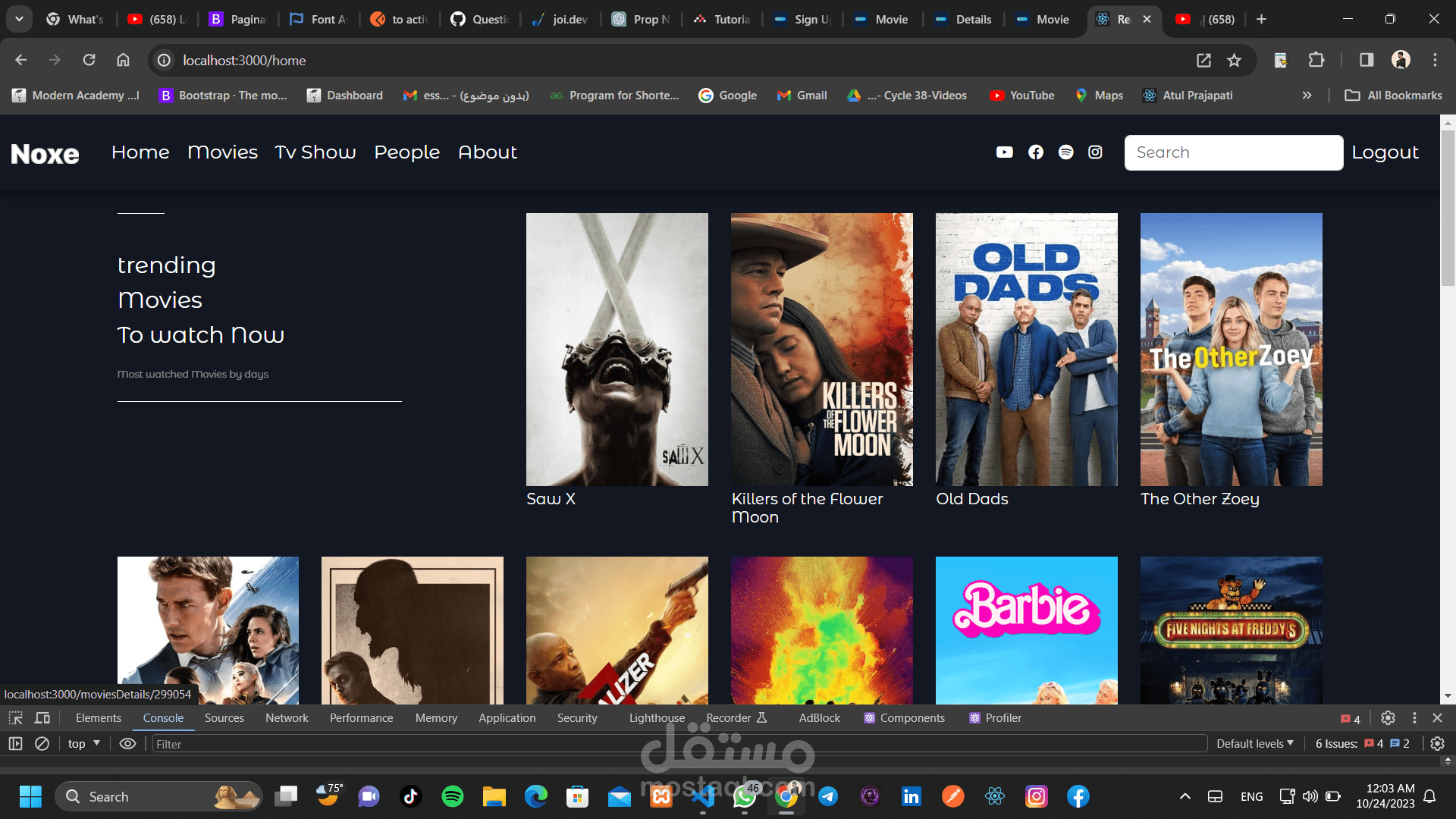Click the Search input field in the navbar

click(1233, 152)
